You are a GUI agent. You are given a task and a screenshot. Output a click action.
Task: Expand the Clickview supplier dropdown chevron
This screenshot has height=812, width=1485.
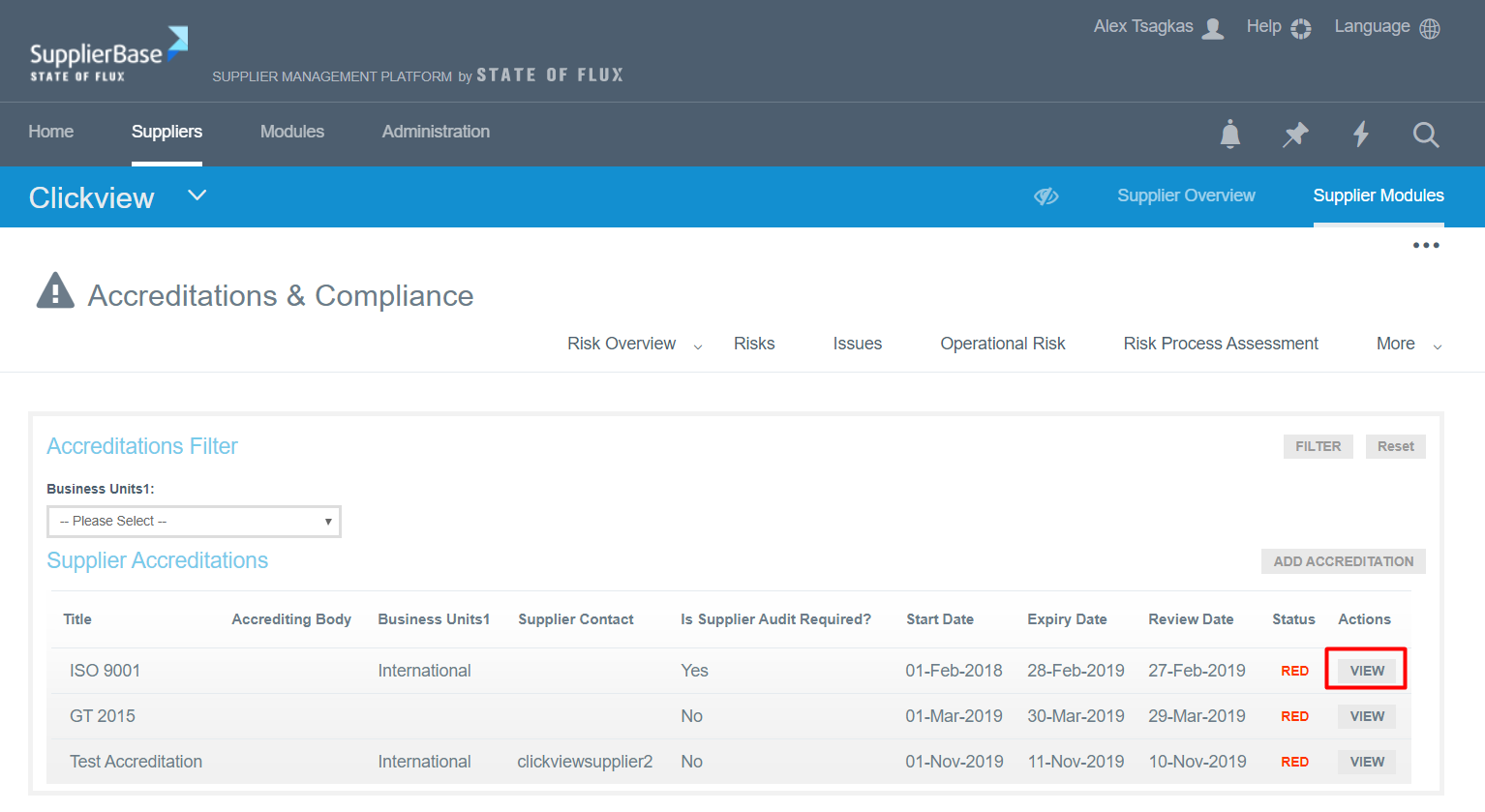[197, 195]
